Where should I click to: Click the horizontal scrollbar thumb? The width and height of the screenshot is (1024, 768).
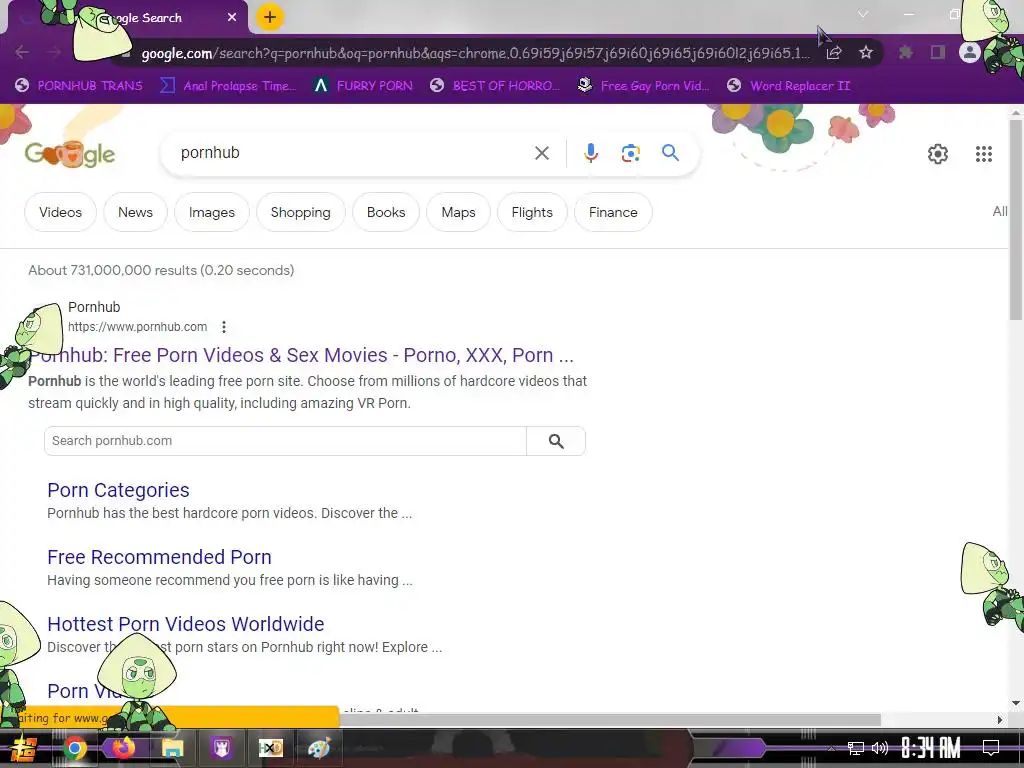tap(609, 720)
